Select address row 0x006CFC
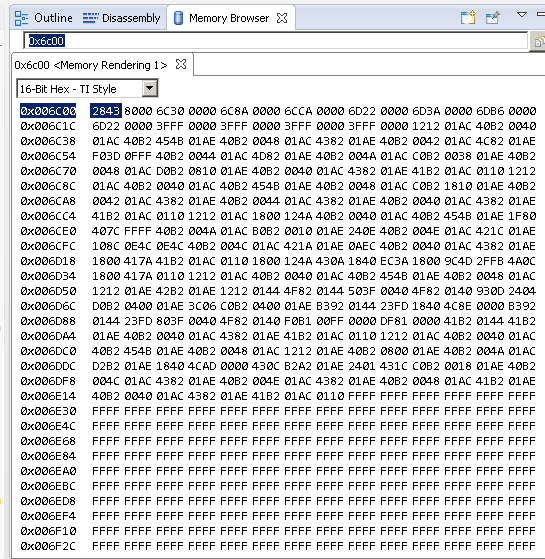The width and height of the screenshot is (545, 559). [x=48, y=246]
